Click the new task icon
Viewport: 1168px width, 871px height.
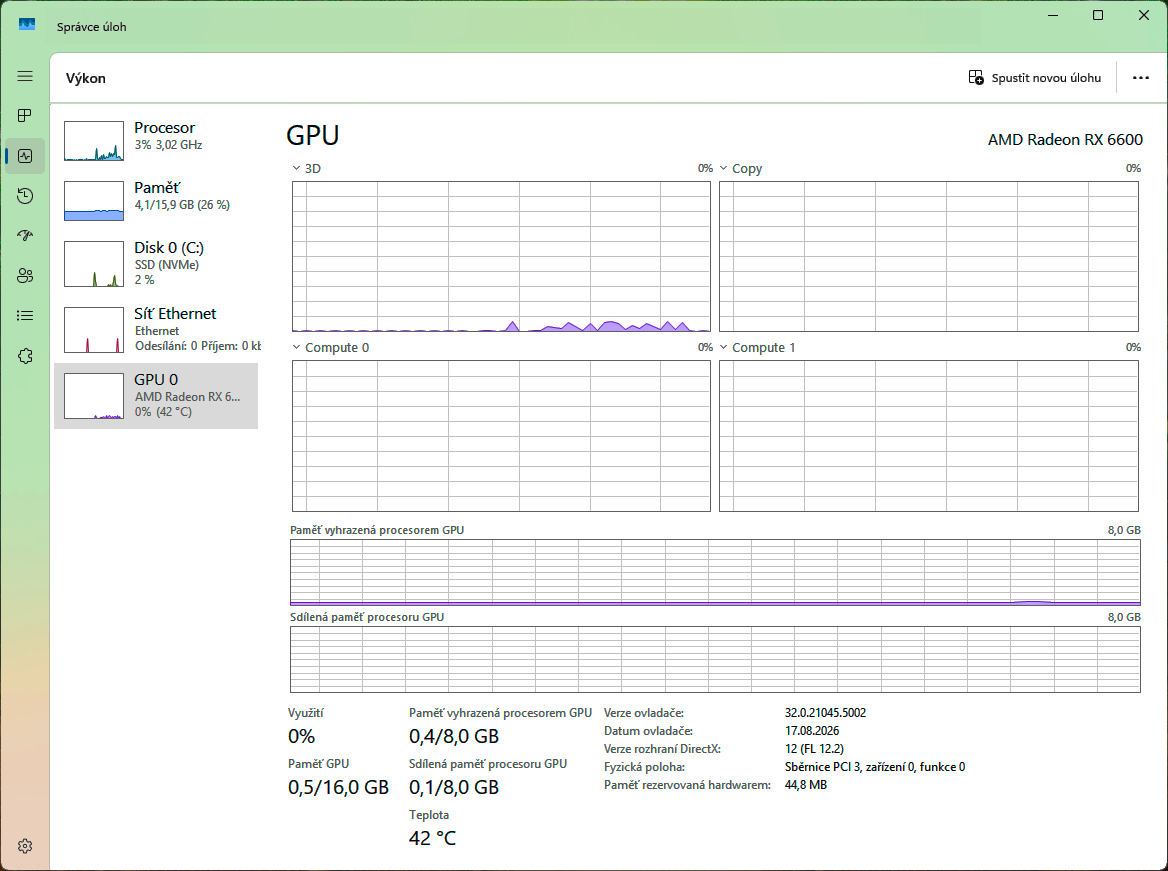pyautogui.click(x=975, y=77)
